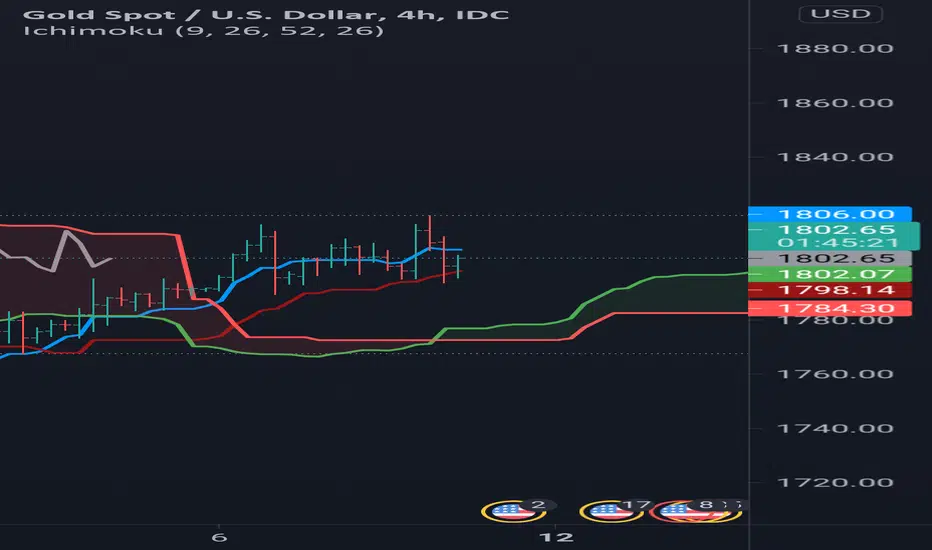Screen dimensions: 932x550
Task: Click the dark red 1798.14 price label
Action: point(830,290)
